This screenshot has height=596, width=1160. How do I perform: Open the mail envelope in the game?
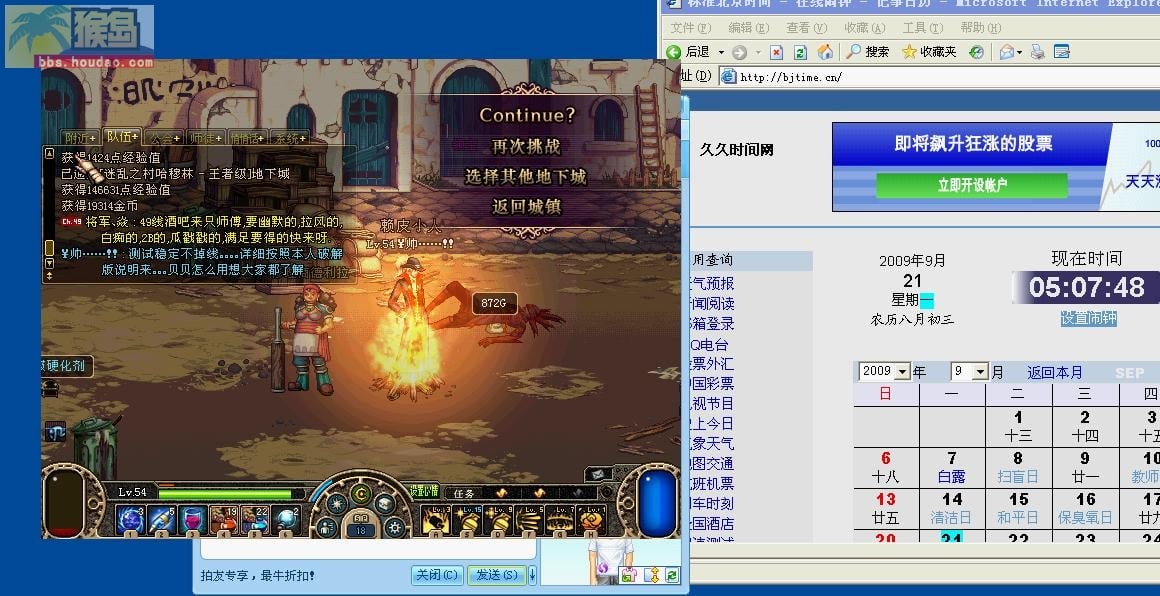click(x=598, y=474)
